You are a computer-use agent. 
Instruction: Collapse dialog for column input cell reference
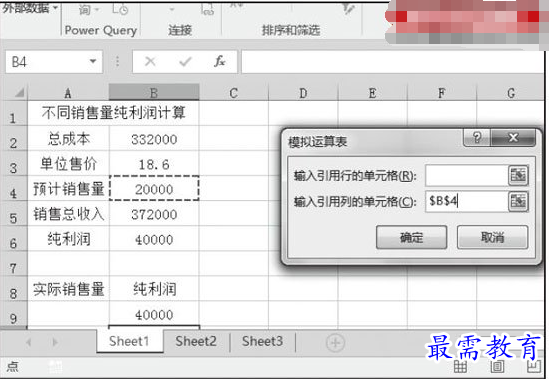pos(518,201)
